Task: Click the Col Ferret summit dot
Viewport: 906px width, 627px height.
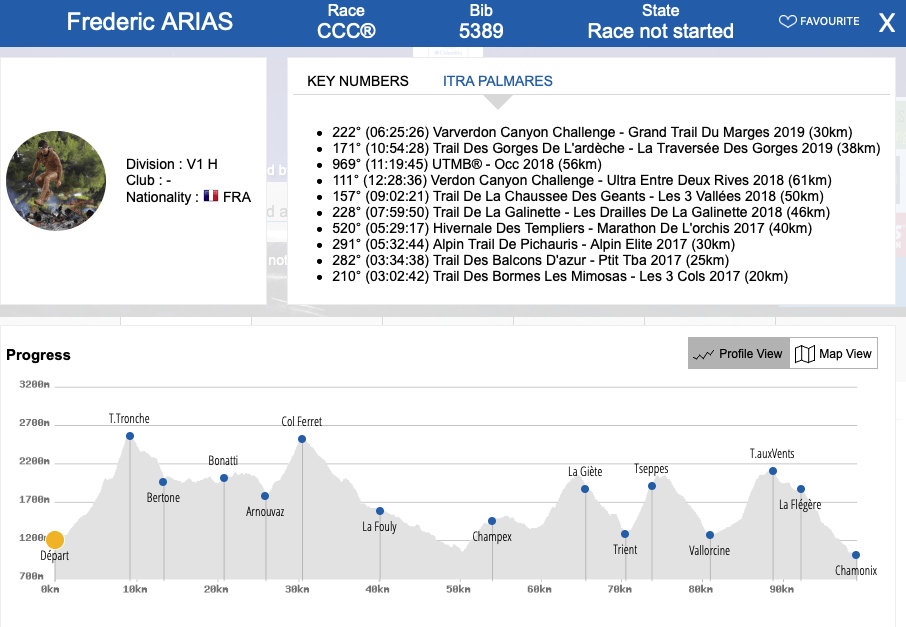Action: coord(302,439)
